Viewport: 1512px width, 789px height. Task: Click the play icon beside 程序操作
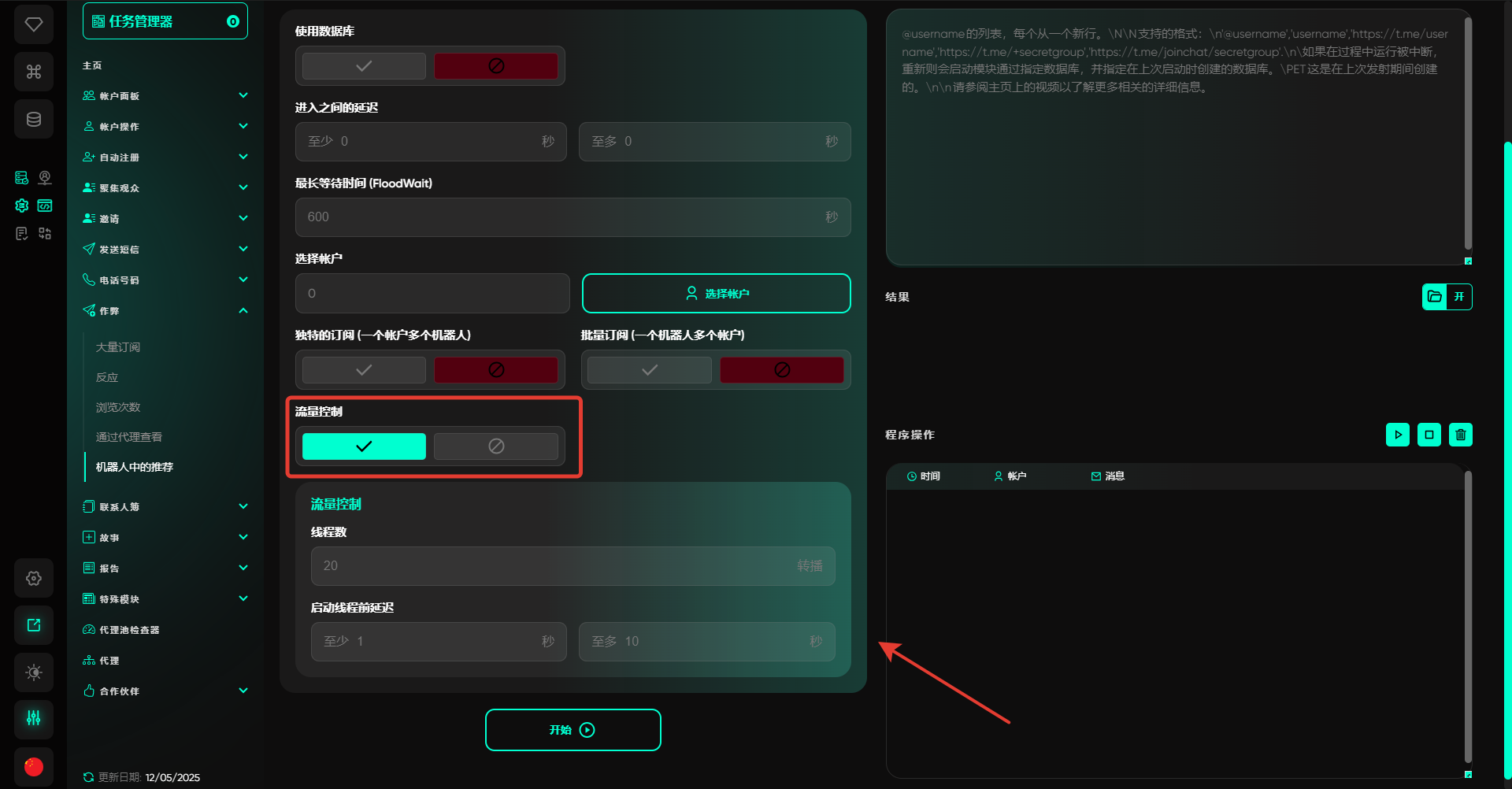(1398, 435)
